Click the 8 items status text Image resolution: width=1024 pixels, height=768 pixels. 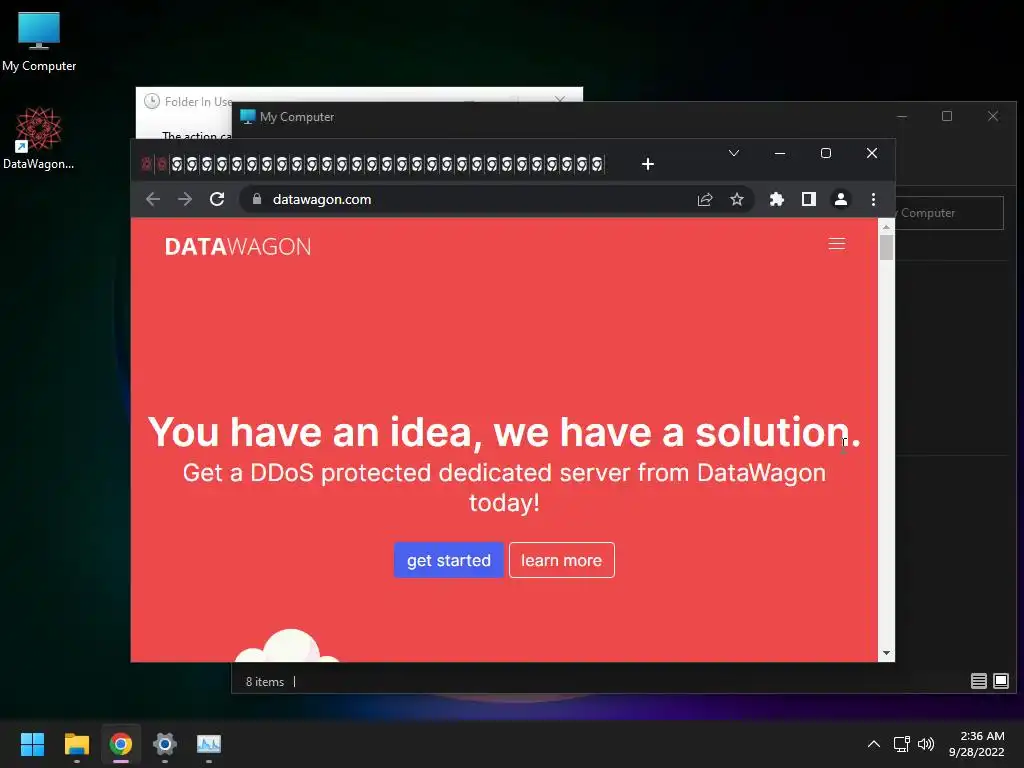click(x=264, y=682)
